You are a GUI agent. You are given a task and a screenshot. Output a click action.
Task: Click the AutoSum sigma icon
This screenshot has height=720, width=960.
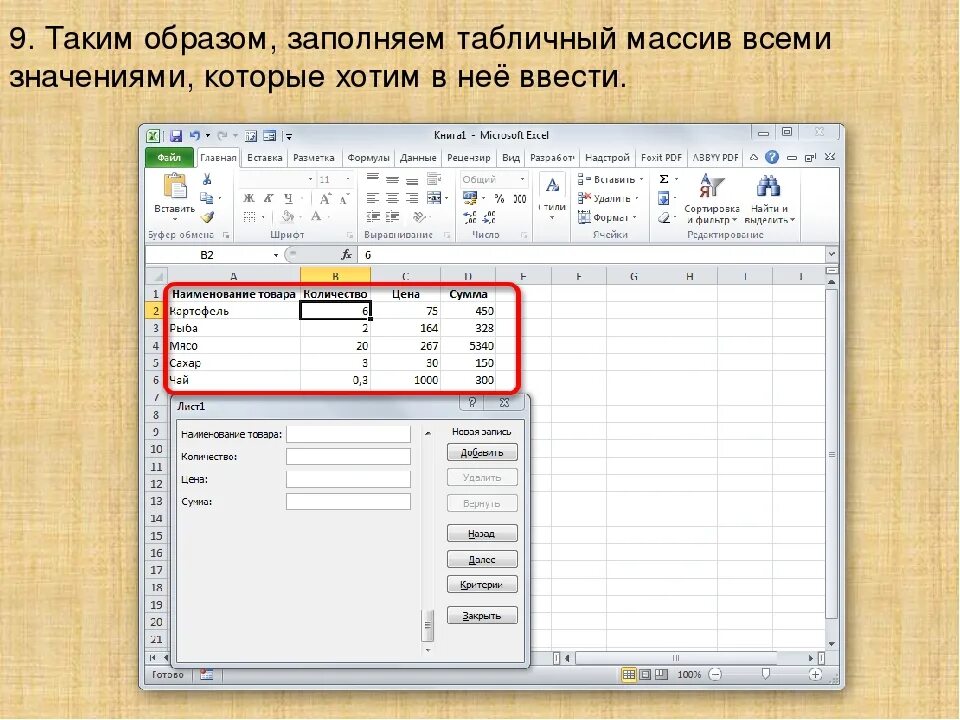pyautogui.click(x=664, y=179)
